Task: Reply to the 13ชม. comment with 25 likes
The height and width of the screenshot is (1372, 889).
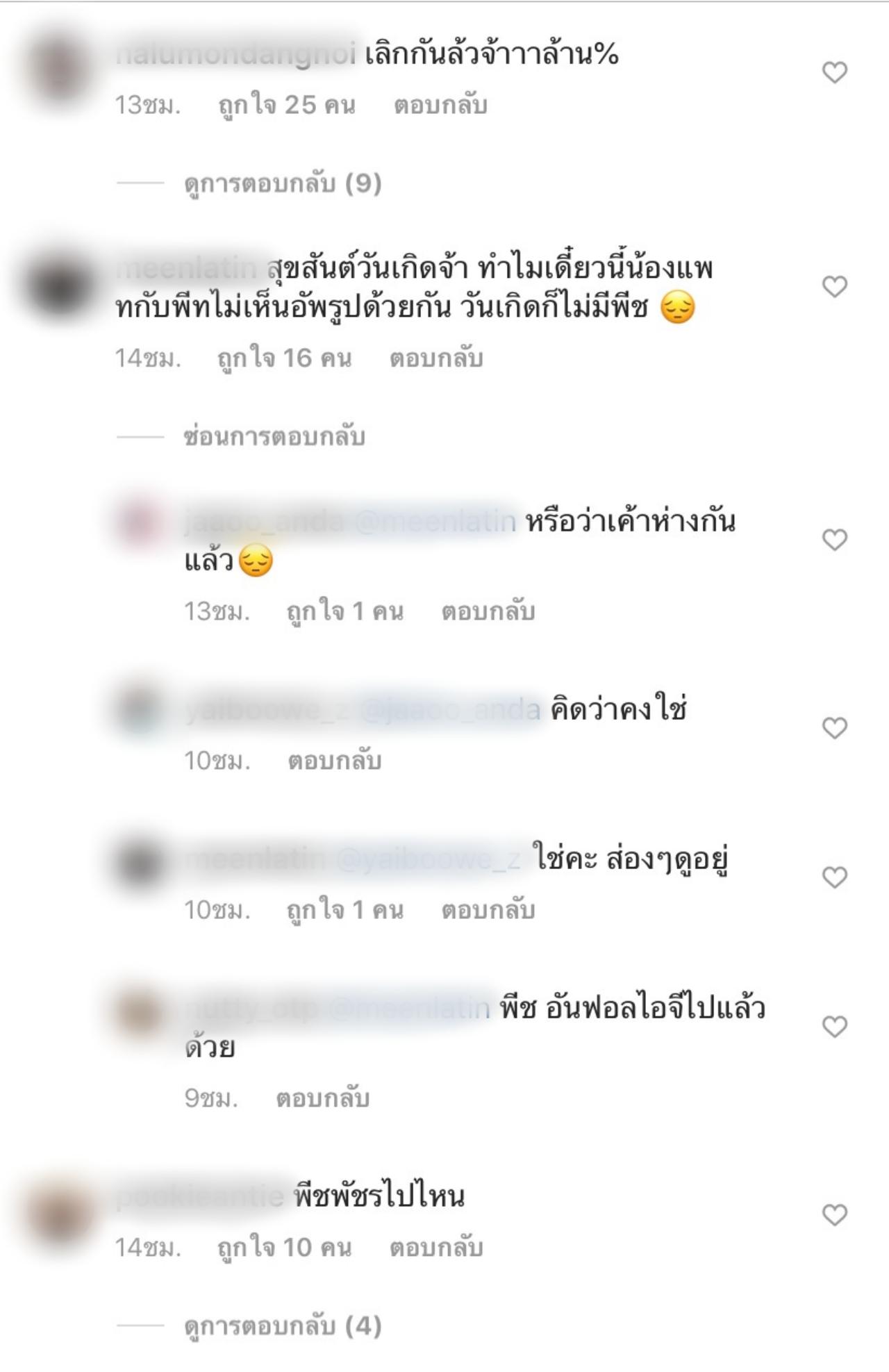Action: pos(440,106)
